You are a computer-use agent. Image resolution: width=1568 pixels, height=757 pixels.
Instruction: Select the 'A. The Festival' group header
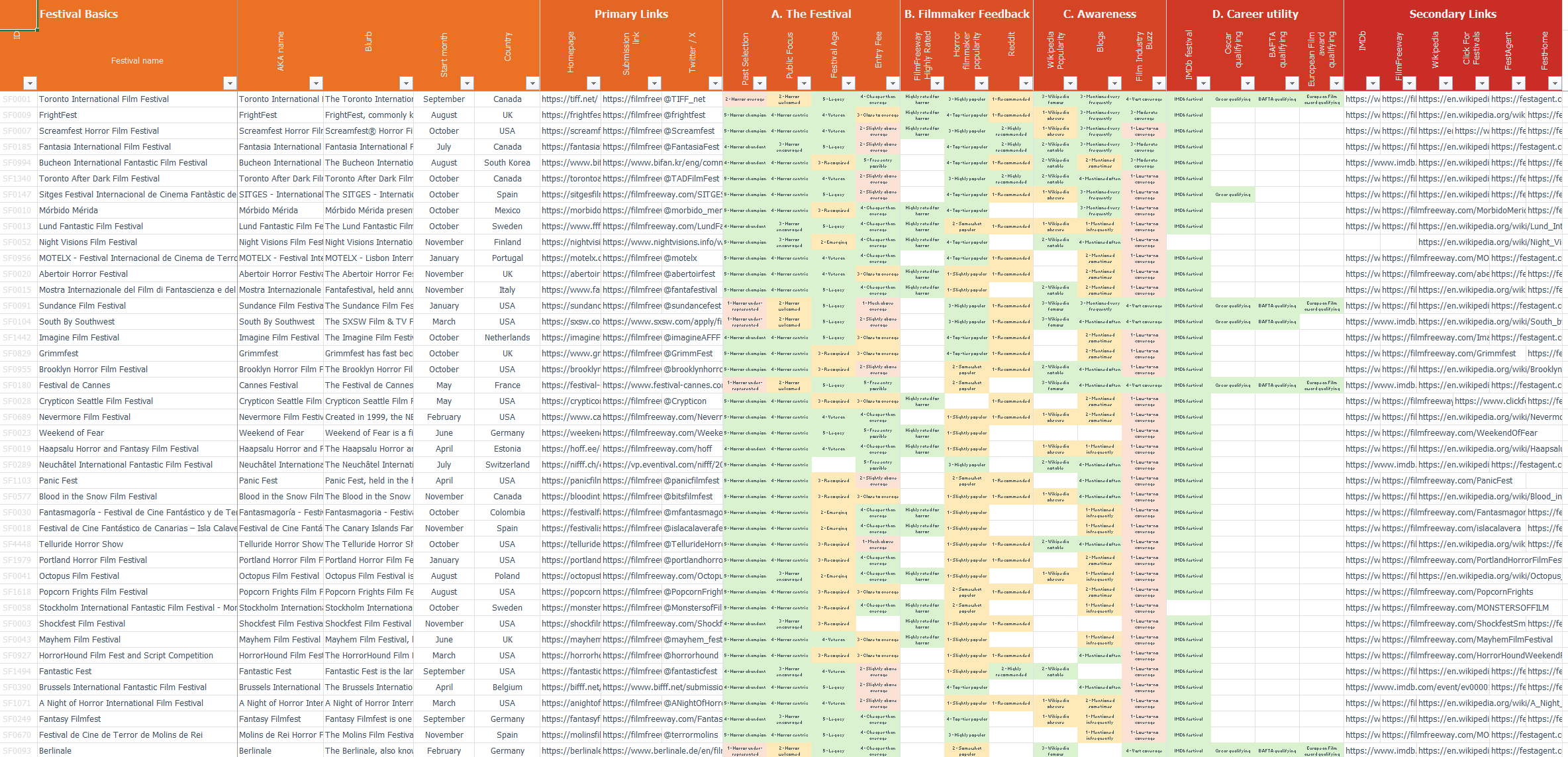pyautogui.click(x=810, y=14)
